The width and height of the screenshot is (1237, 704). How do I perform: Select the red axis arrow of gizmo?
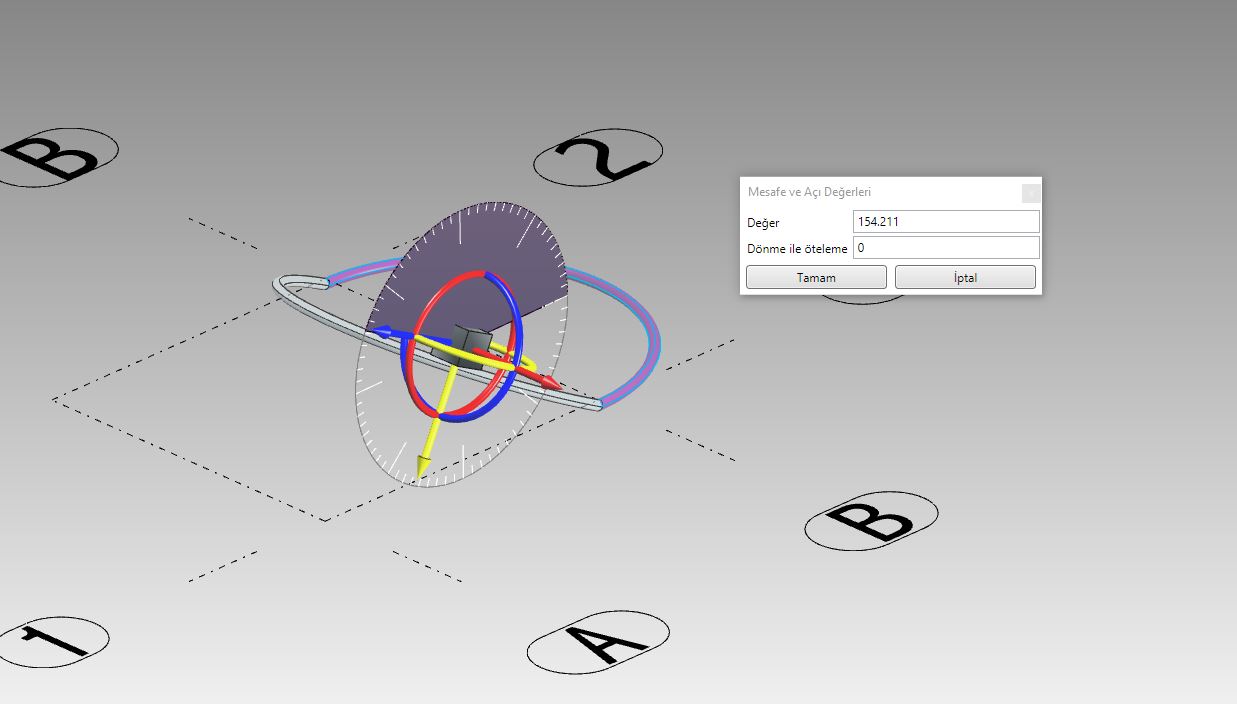coord(549,382)
